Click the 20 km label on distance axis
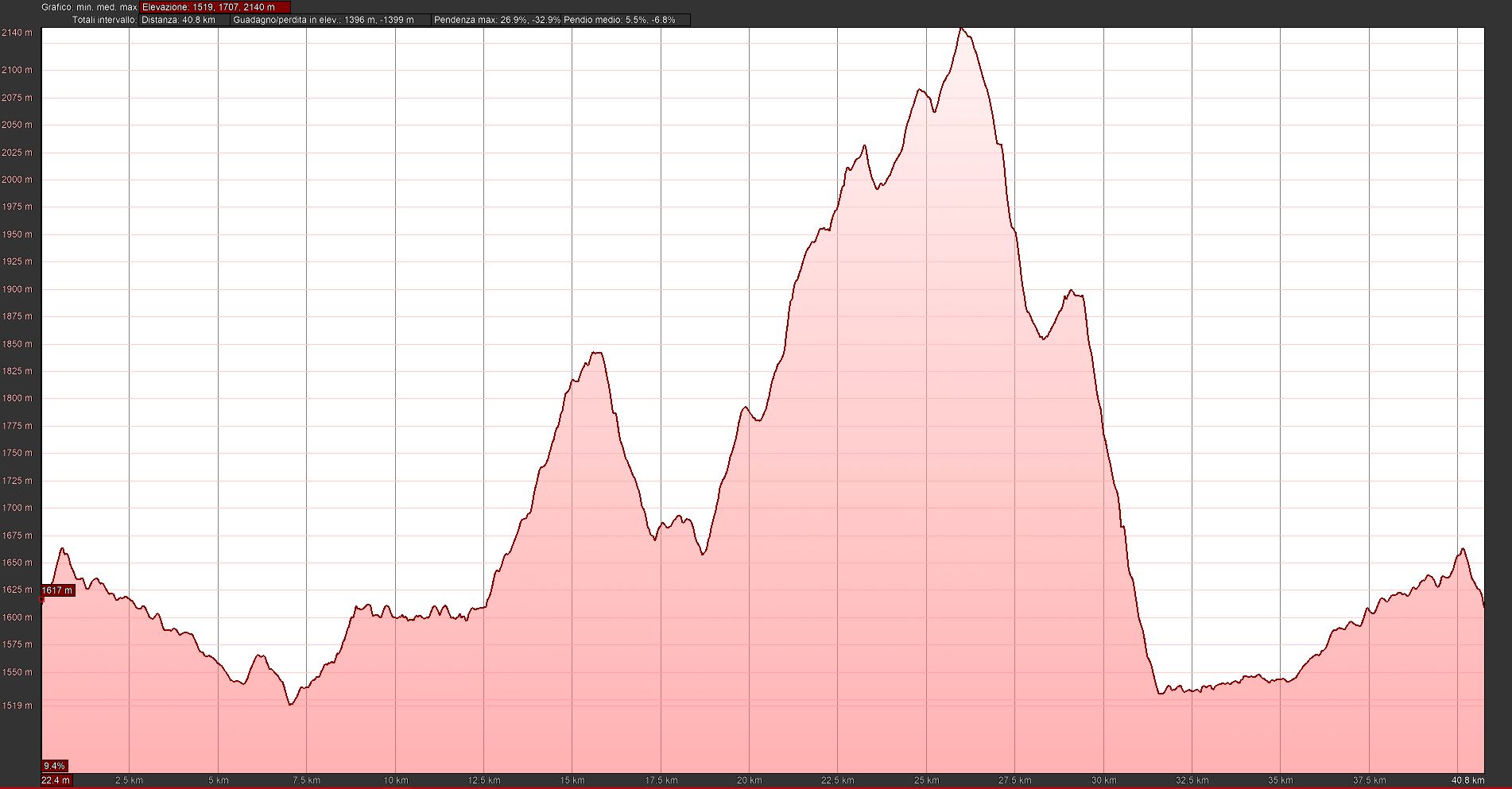The image size is (1512, 789). (749, 780)
